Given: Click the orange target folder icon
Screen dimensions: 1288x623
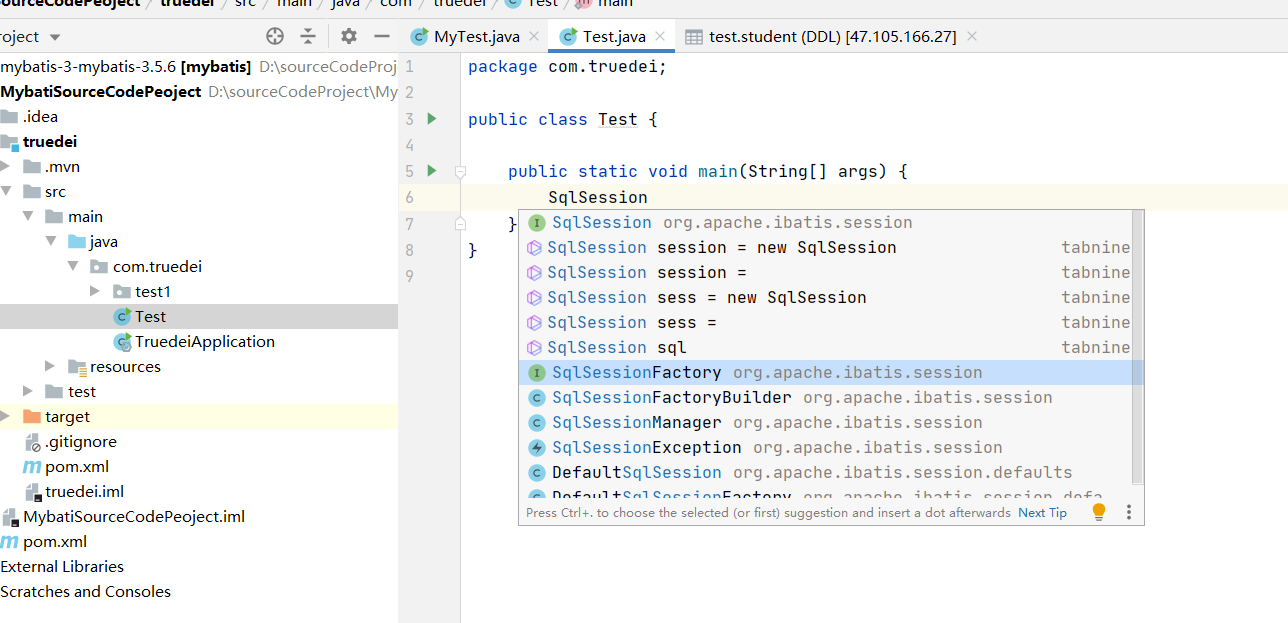Looking at the screenshot, I should click(32, 416).
